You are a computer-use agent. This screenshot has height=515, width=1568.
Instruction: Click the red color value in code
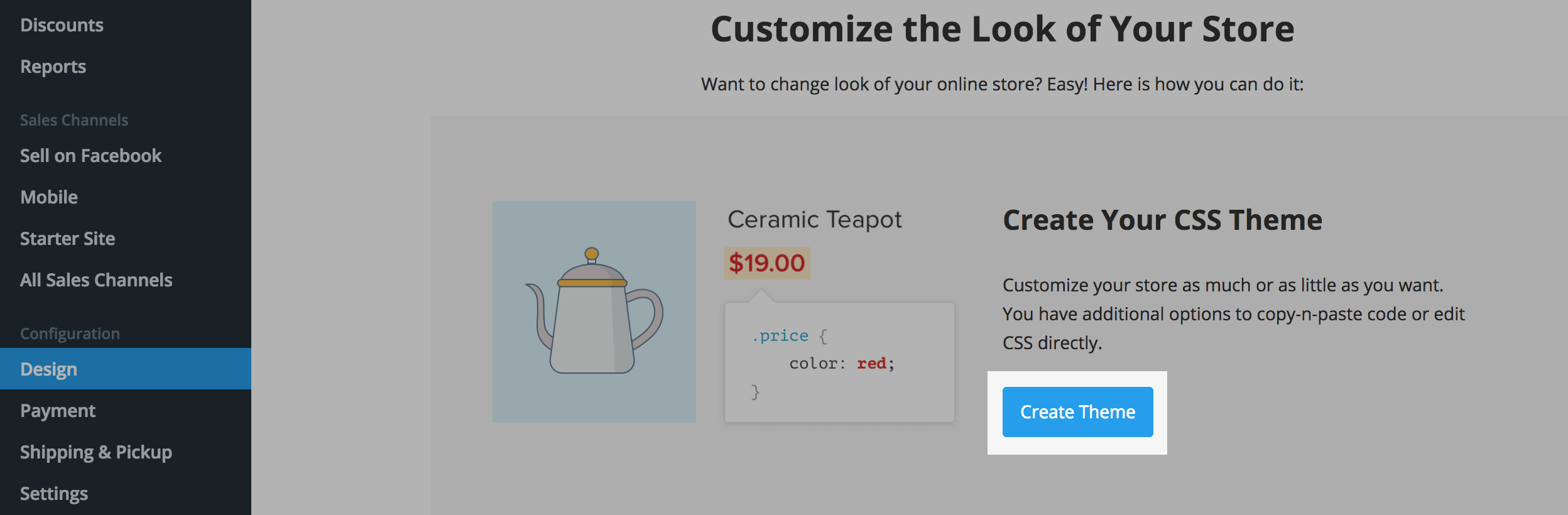(x=872, y=363)
